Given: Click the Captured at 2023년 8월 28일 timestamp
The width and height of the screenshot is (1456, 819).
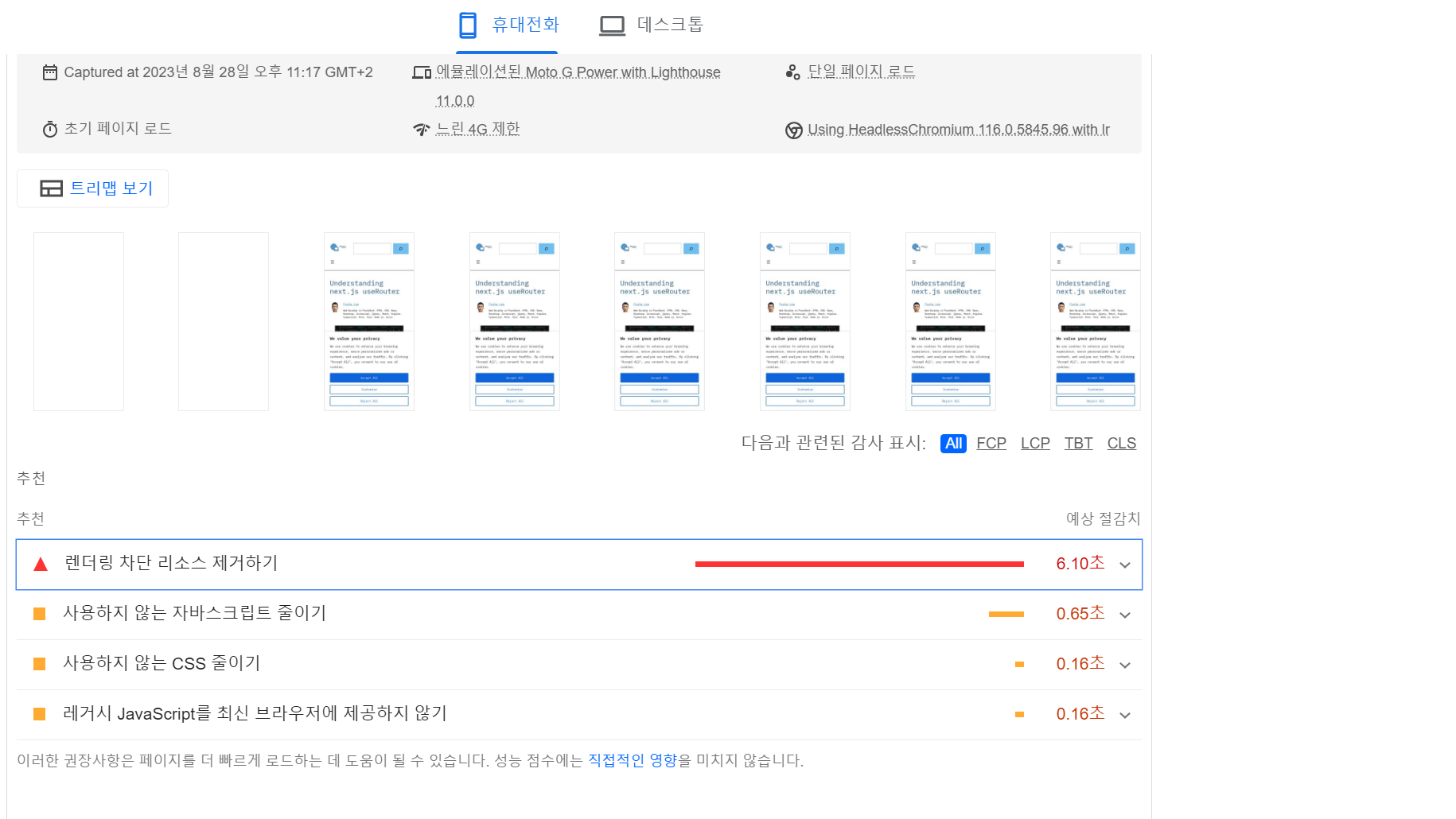Looking at the screenshot, I should pyautogui.click(x=218, y=72).
